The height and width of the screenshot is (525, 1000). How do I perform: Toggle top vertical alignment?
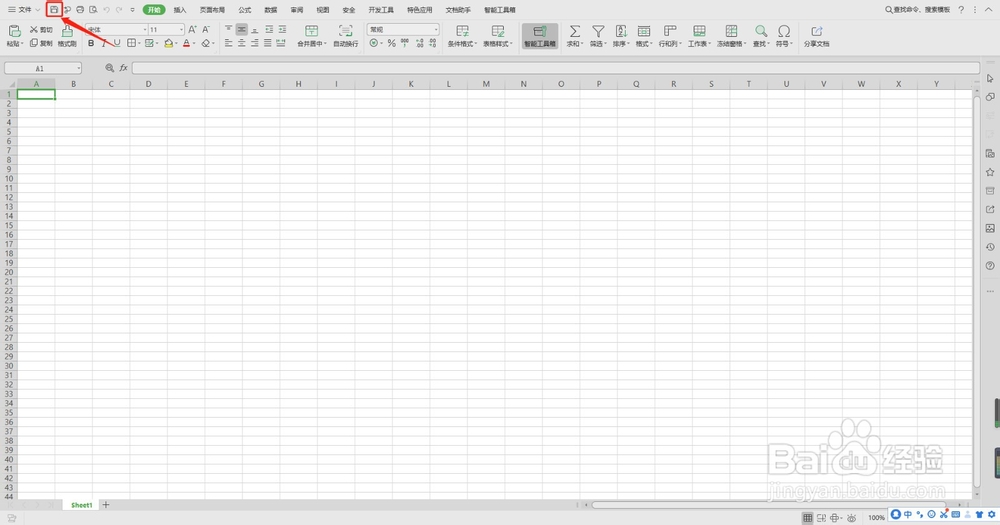pyautogui.click(x=228, y=29)
